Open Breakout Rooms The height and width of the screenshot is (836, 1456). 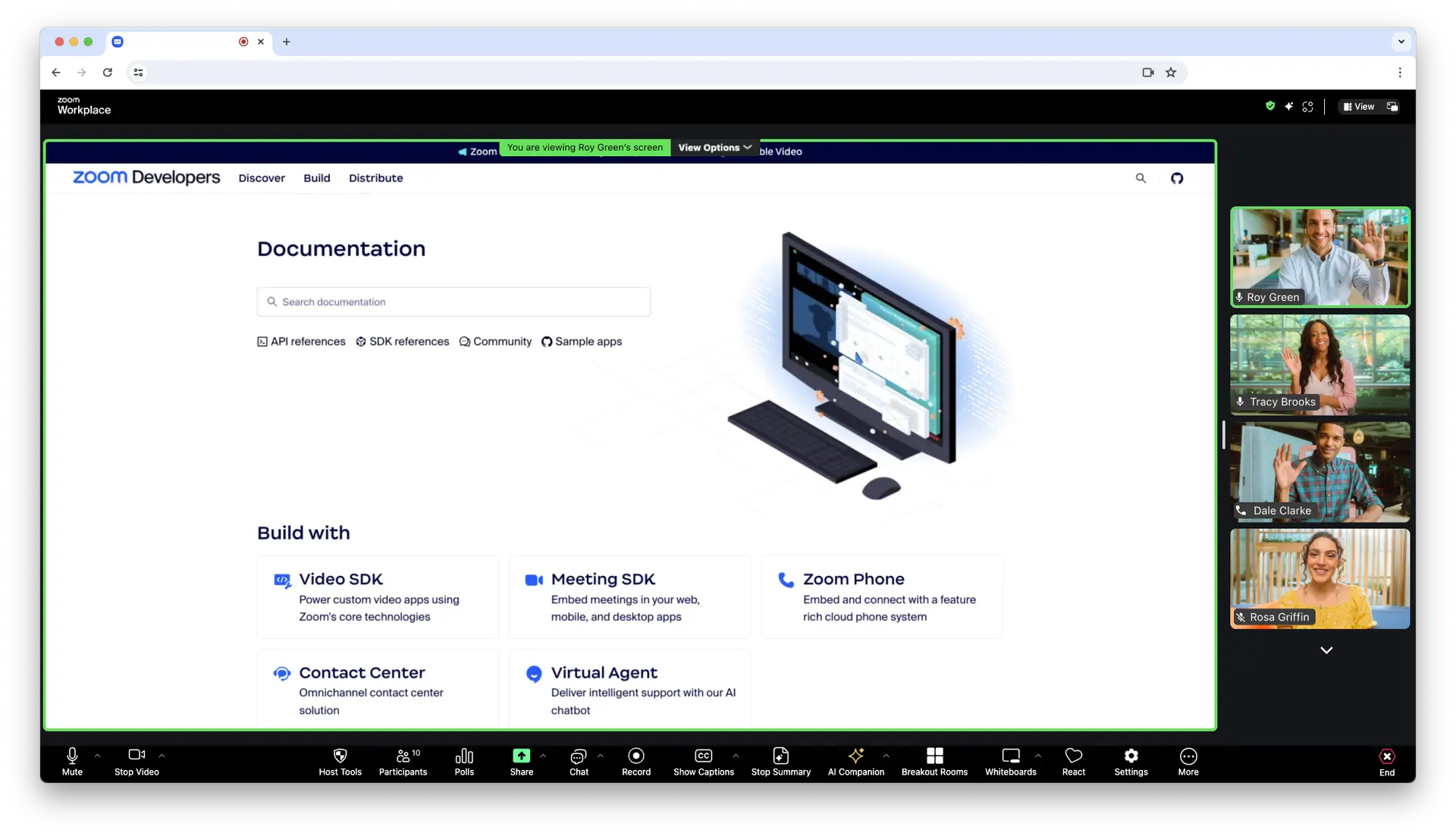coord(934,756)
